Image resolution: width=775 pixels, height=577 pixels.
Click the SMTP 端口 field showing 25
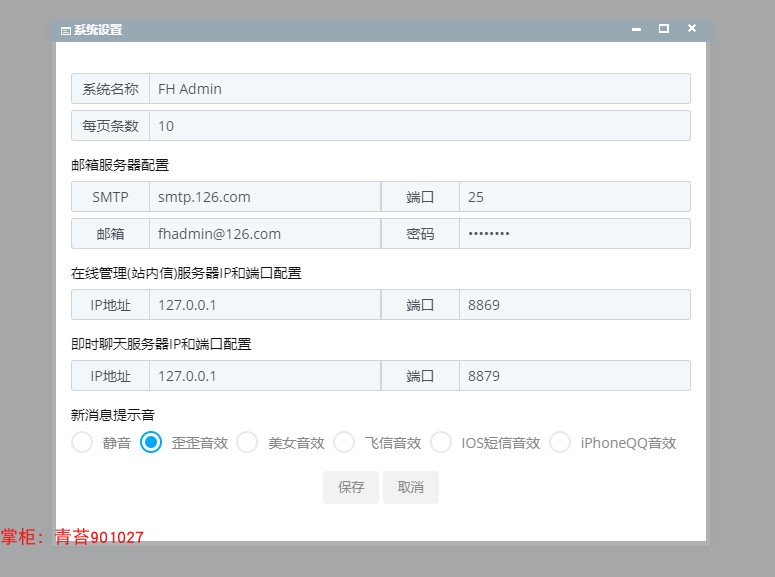coord(575,197)
